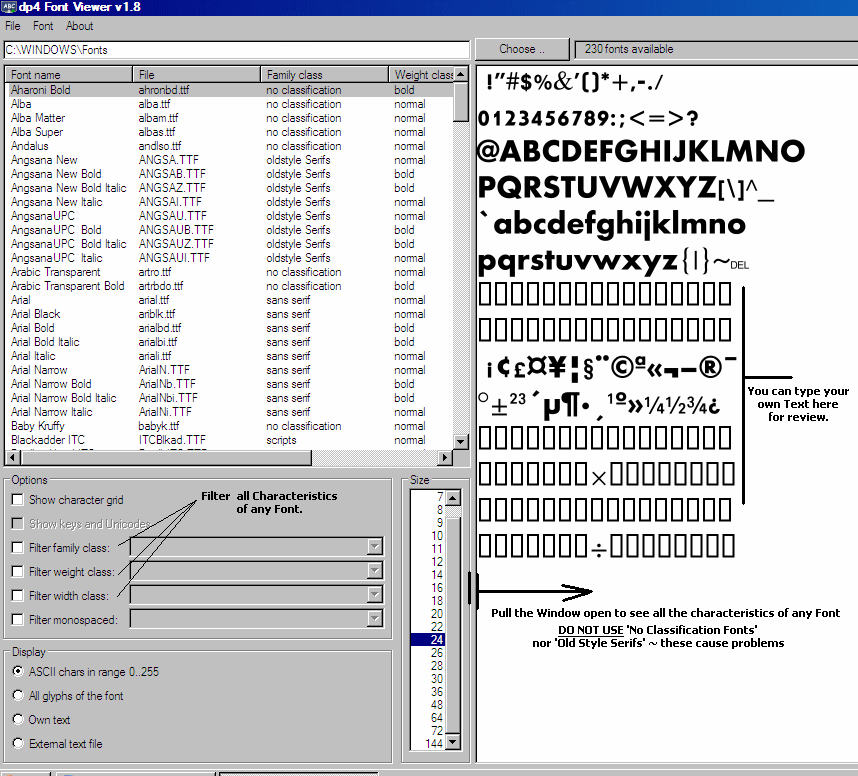
Task: Click Size list scroll down arrow
Action: (453, 742)
